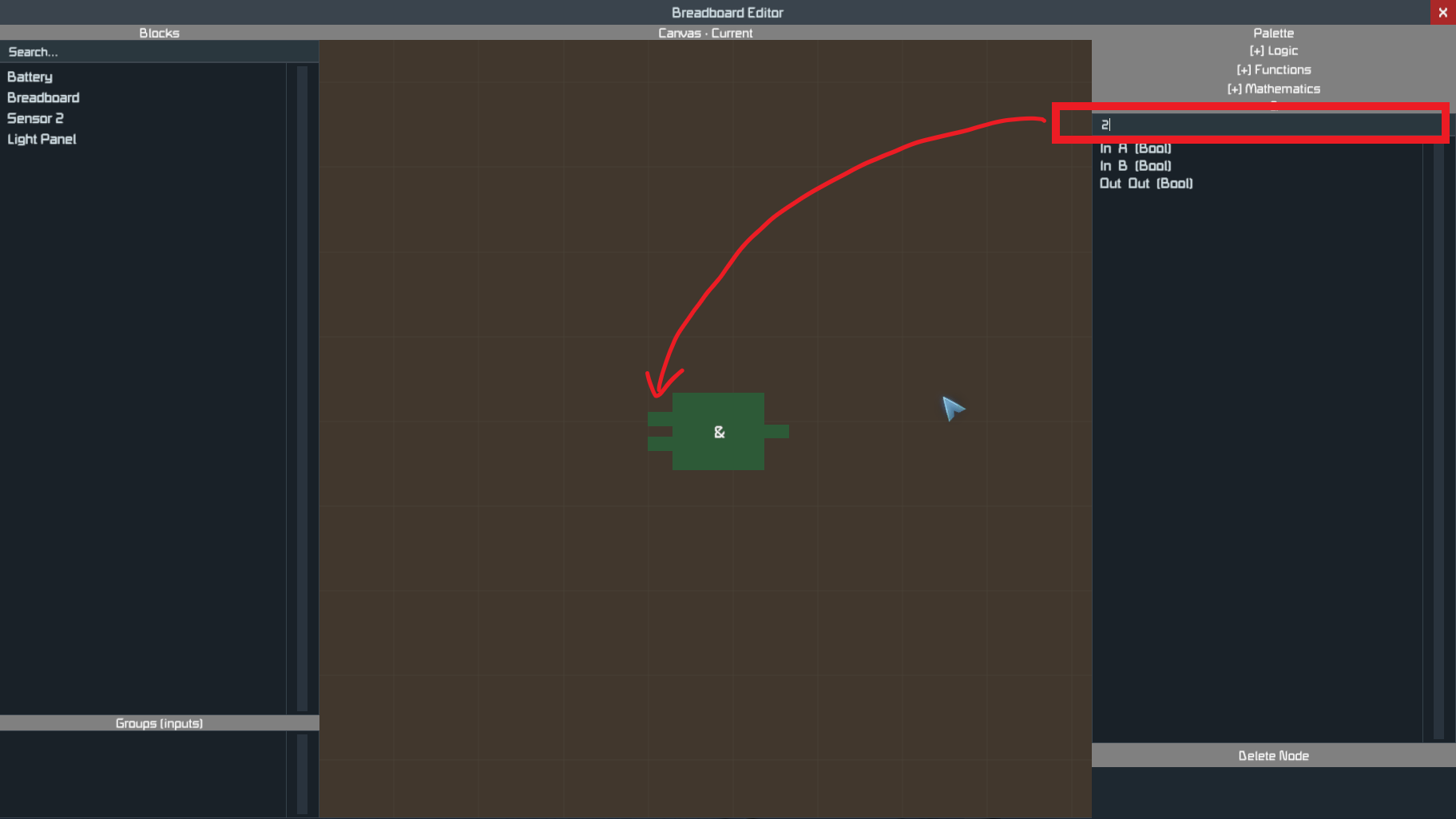Select Sensor 2 block
1456x819 pixels.
point(35,118)
